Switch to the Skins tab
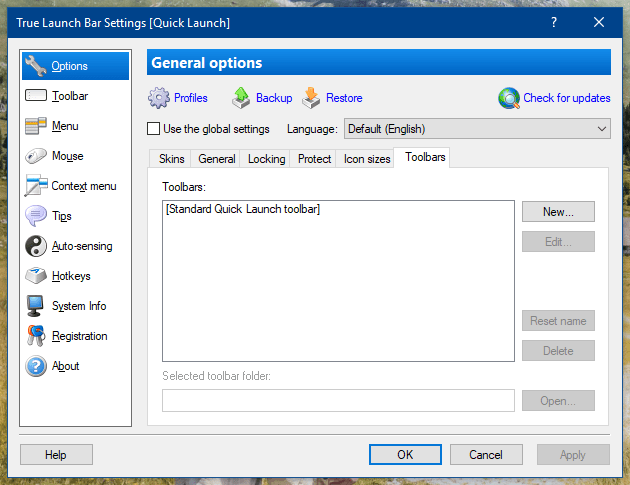The image size is (630, 485). [x=172, y=159]
